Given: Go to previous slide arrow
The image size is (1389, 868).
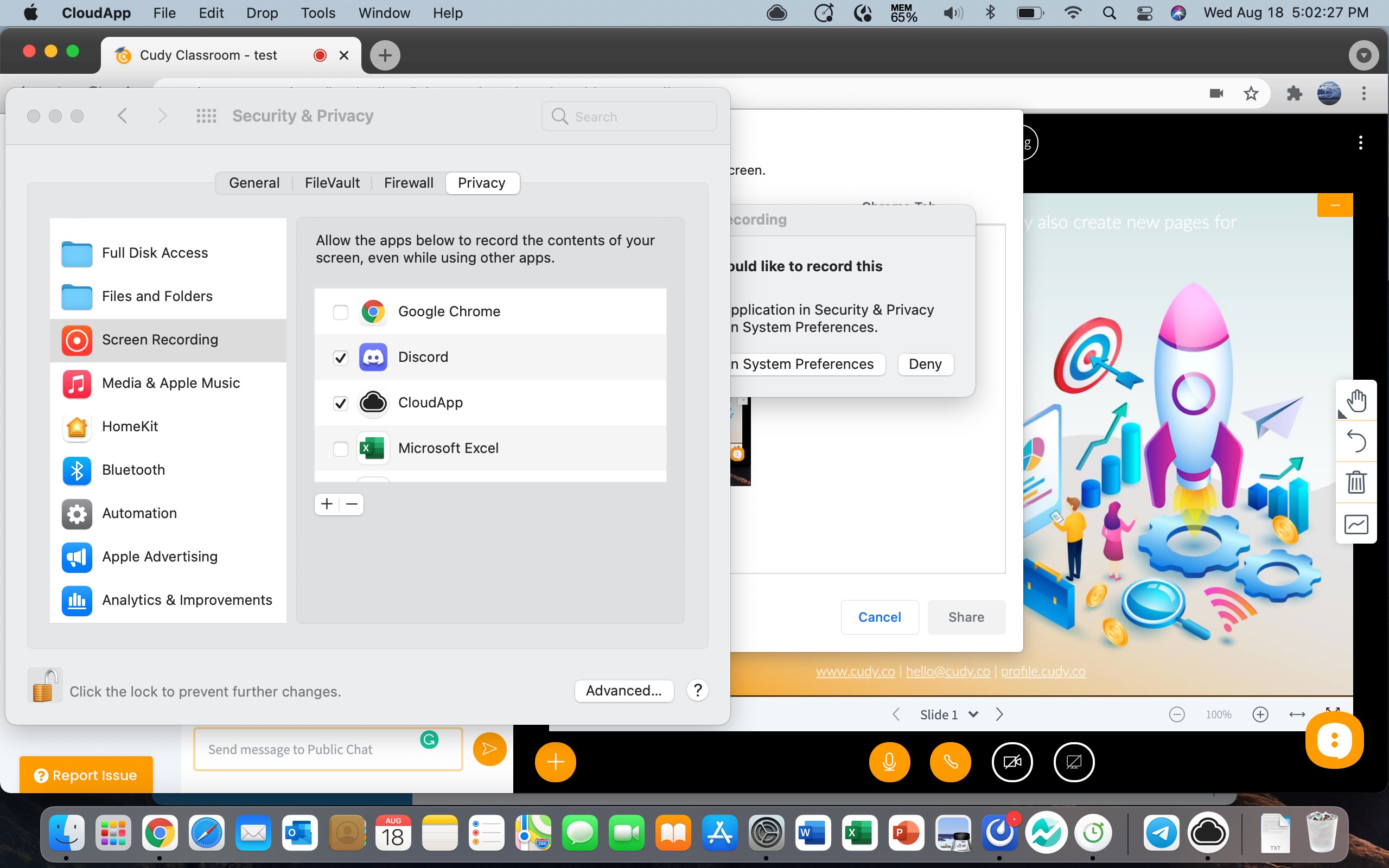Looking at the screenshot, I should click(x=896, y=714).
